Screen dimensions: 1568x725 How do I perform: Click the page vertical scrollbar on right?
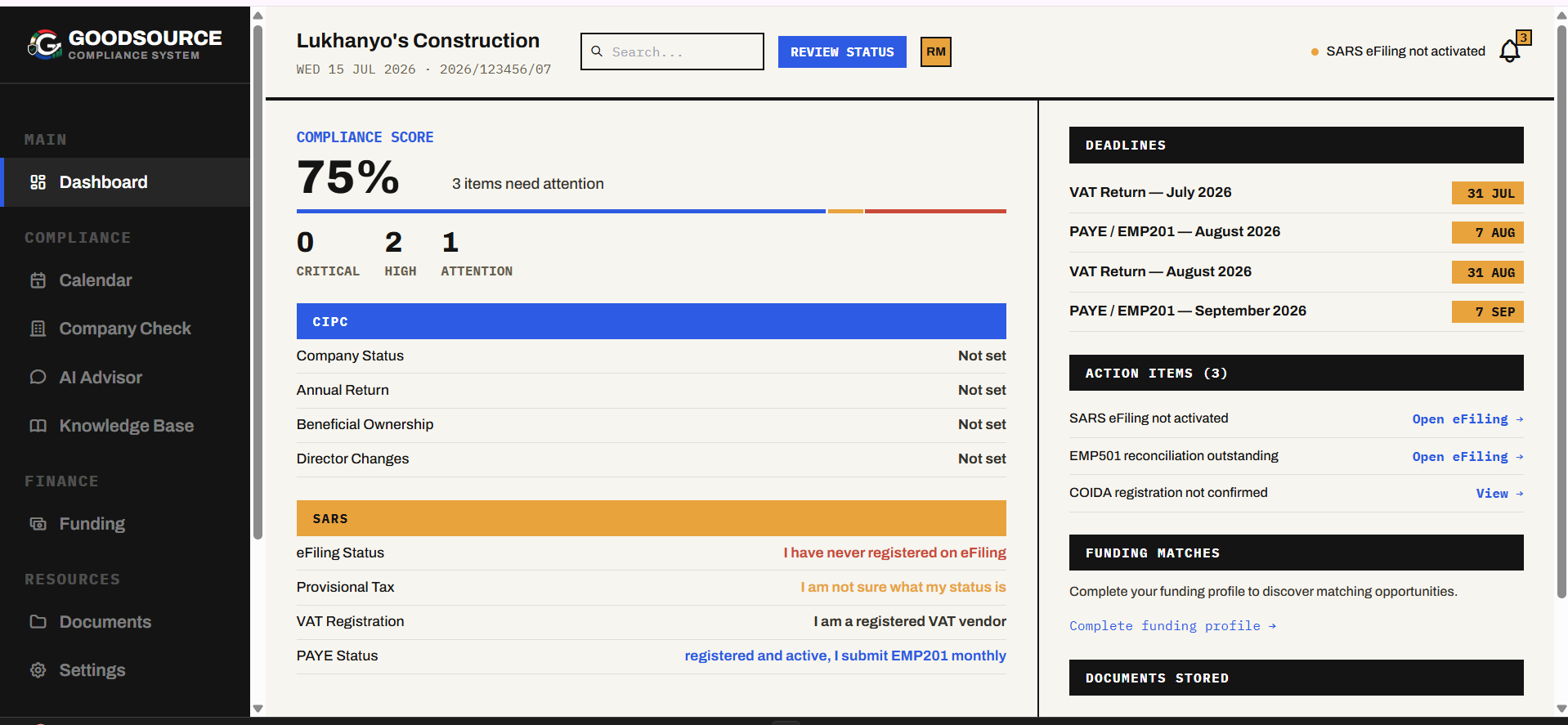tap(1561, 311)
